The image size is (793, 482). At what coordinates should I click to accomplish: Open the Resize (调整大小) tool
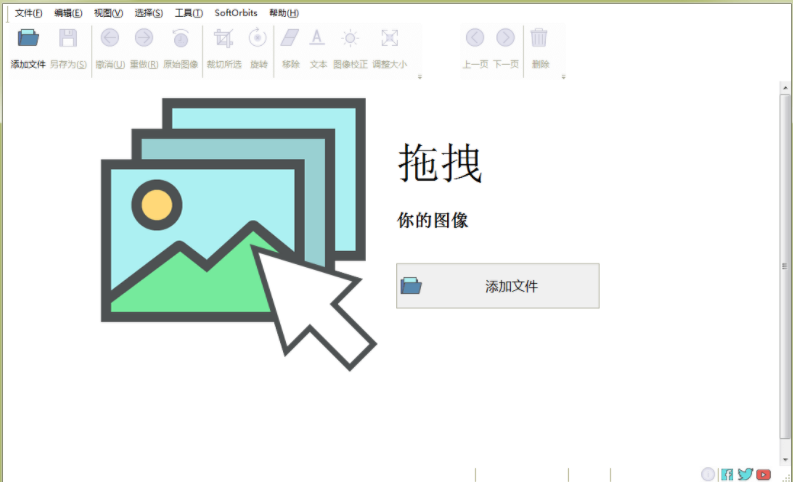[x=389, y=38]
